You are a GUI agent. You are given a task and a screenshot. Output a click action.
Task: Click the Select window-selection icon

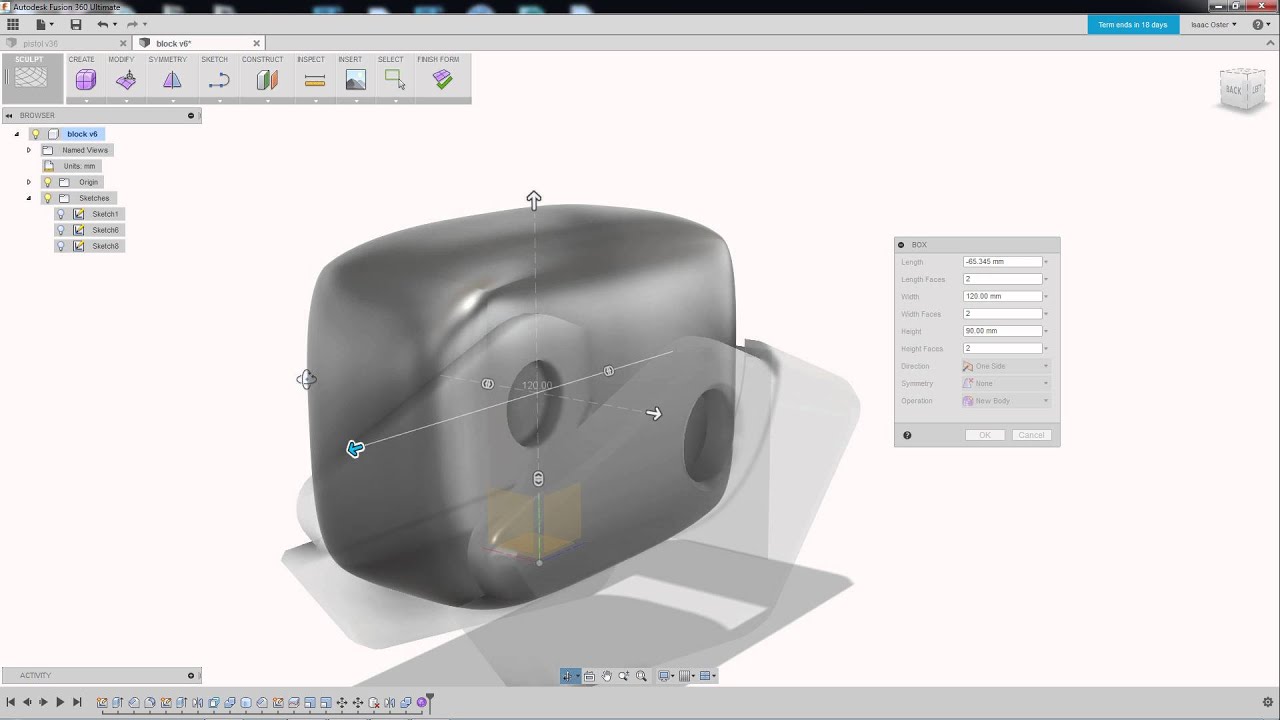pyautogui.click(x=395, y=80)
